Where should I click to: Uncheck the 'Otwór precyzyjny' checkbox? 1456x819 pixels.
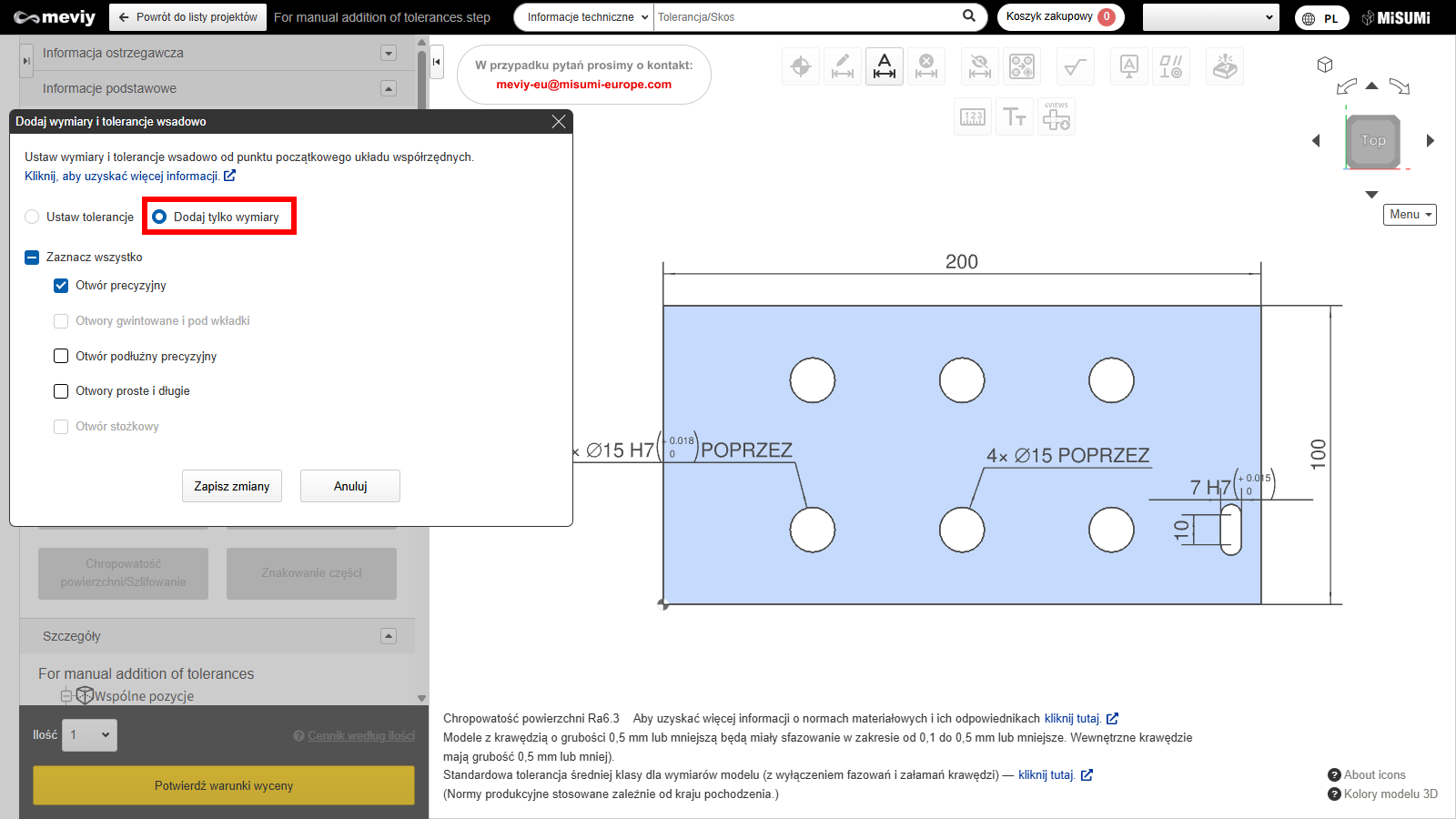click(x=61, y=286)
